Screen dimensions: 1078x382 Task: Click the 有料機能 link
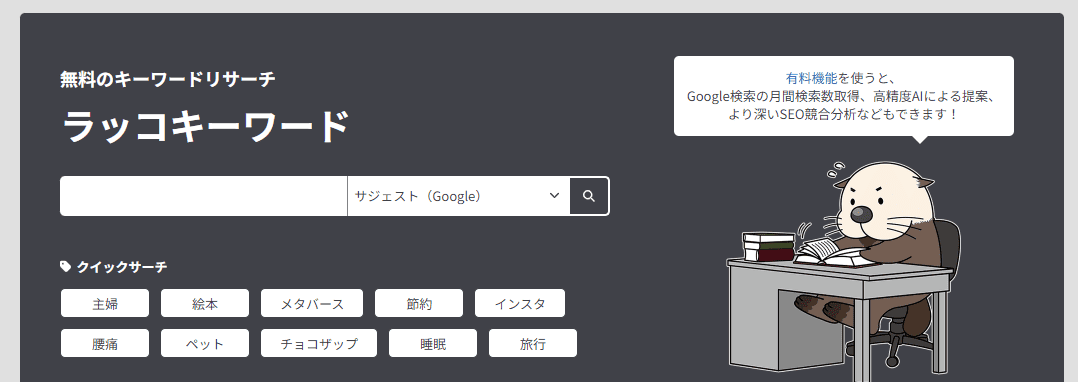tap(811, 78)
